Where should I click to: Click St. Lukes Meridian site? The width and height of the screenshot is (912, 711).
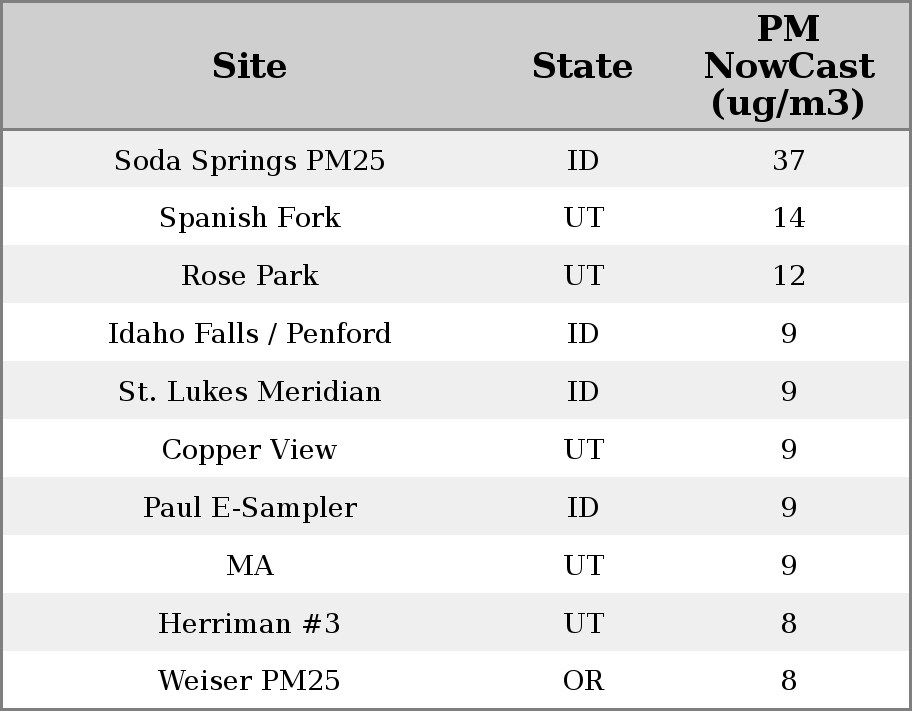click(x=249, y=391)
